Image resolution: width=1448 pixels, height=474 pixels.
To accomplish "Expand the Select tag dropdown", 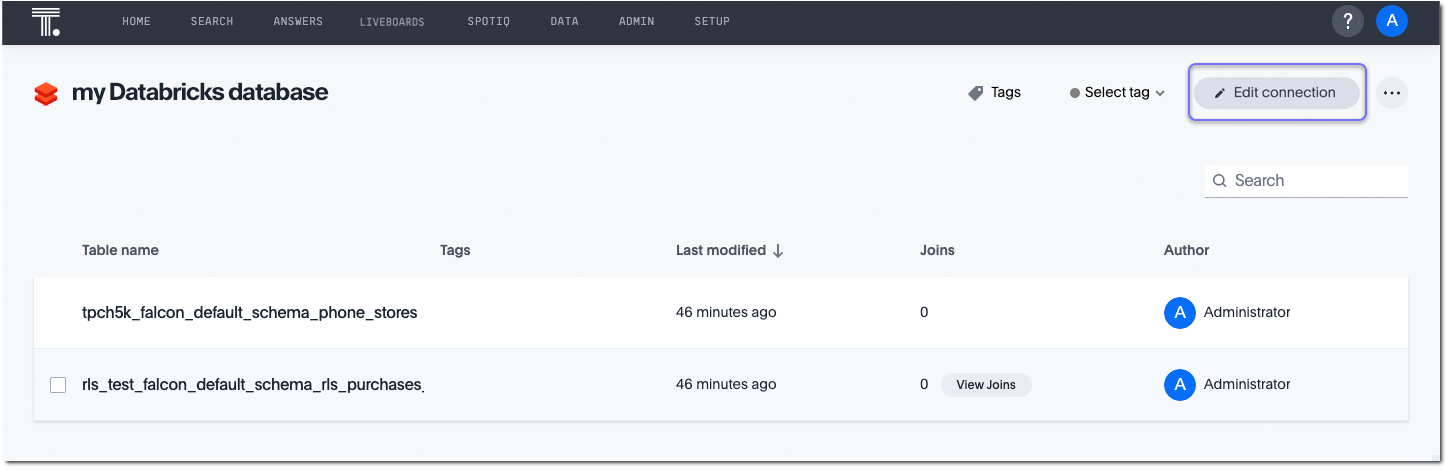I will (x=1117, y=93).
